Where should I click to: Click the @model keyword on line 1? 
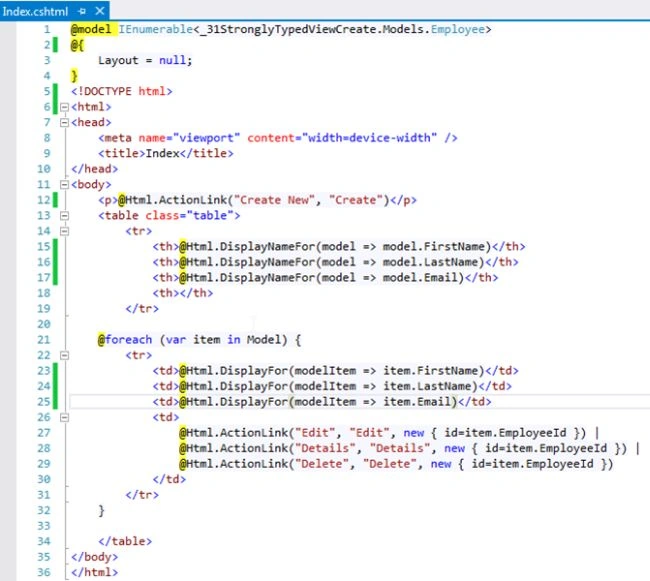[91, 29]
